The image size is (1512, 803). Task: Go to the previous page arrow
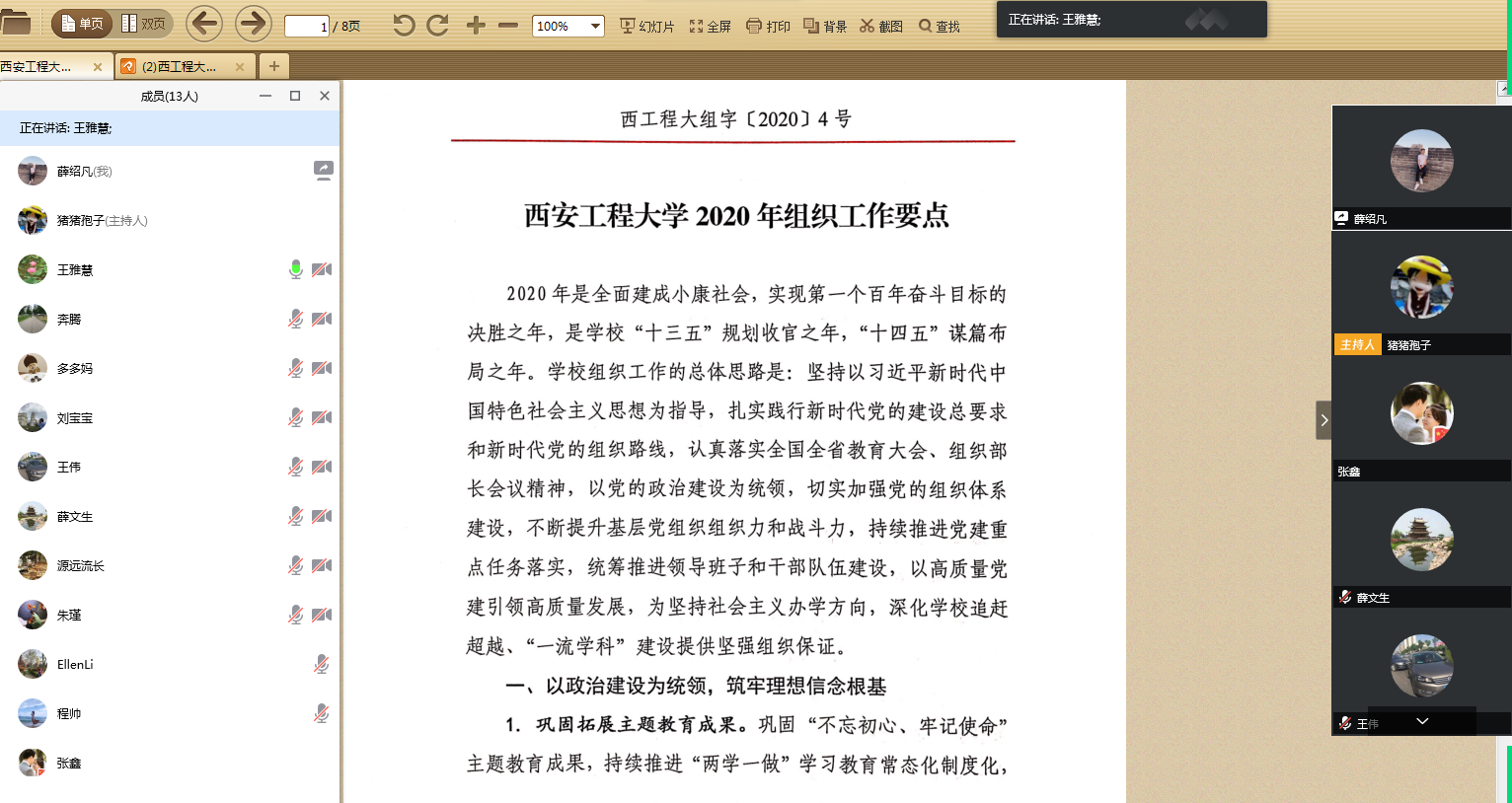(x=204, y=24)
